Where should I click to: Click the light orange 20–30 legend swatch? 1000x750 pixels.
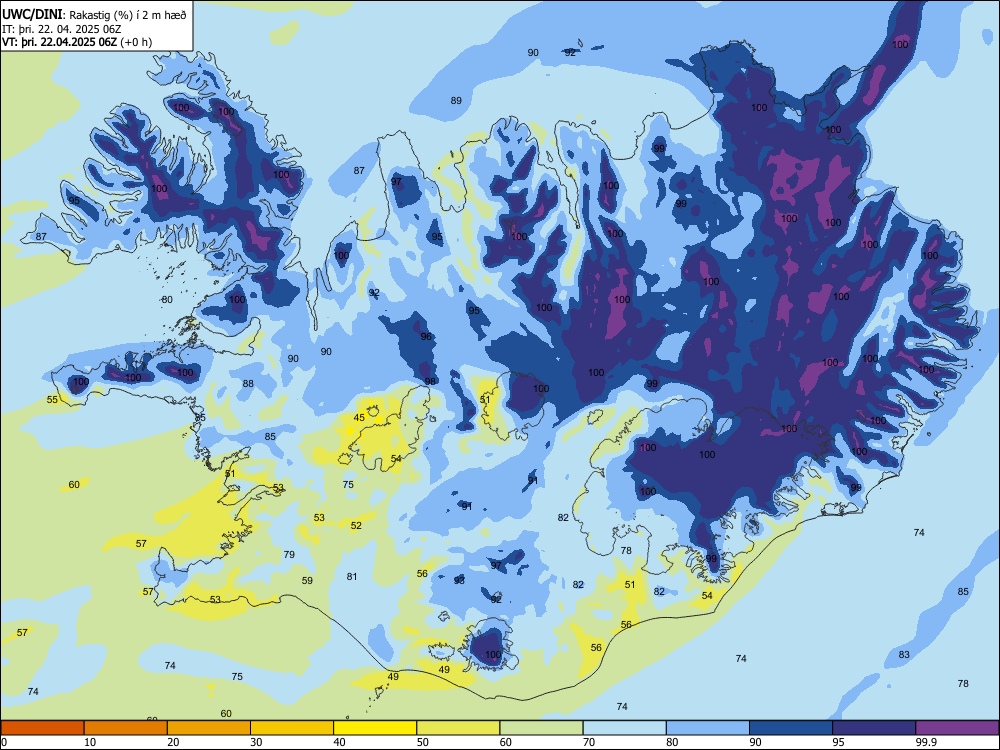[x=209, y=728]
